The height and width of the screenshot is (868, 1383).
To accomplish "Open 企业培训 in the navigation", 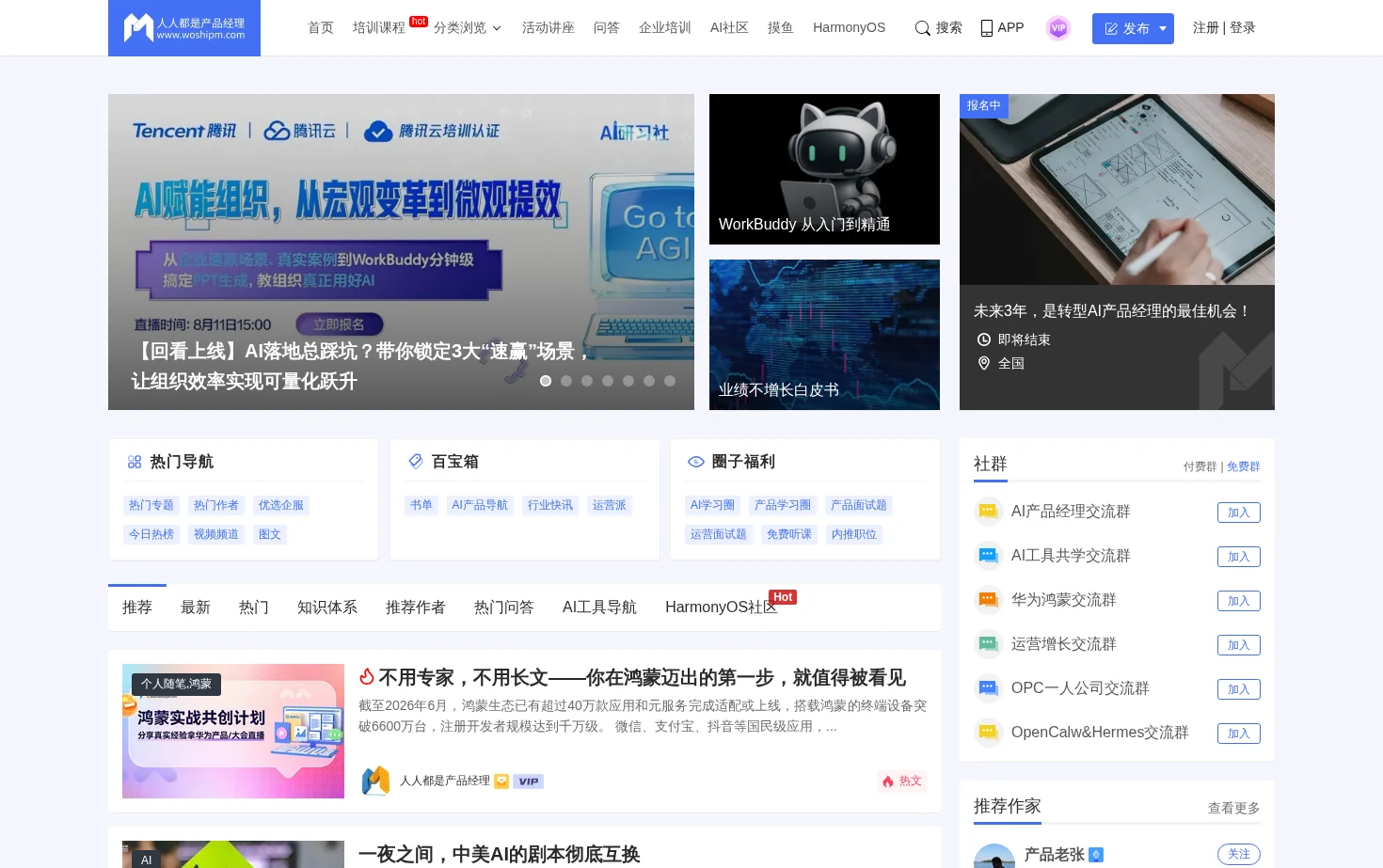I will (665, 28).
